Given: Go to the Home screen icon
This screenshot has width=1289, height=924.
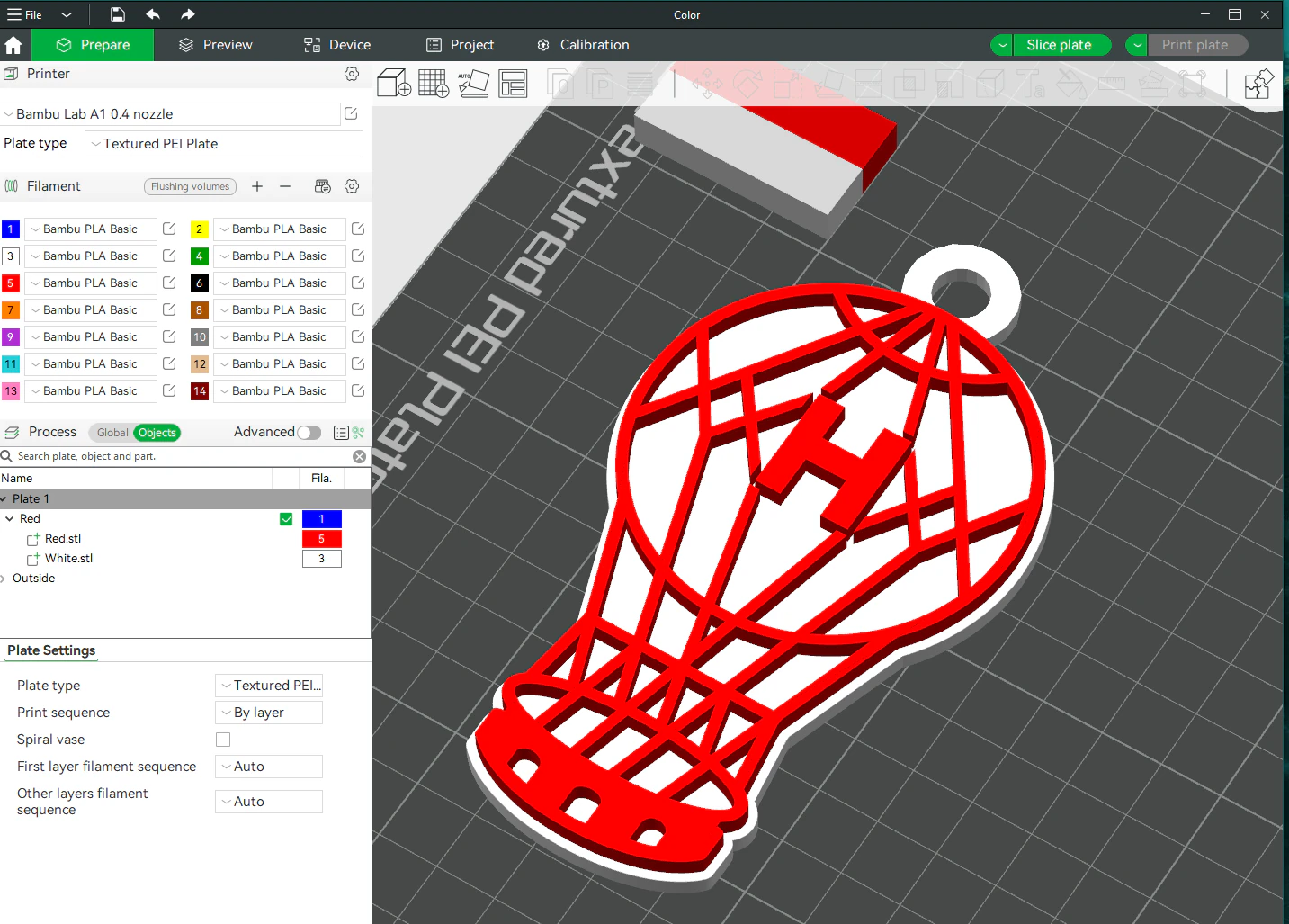Looking at the screenshot, I should 13,45.
